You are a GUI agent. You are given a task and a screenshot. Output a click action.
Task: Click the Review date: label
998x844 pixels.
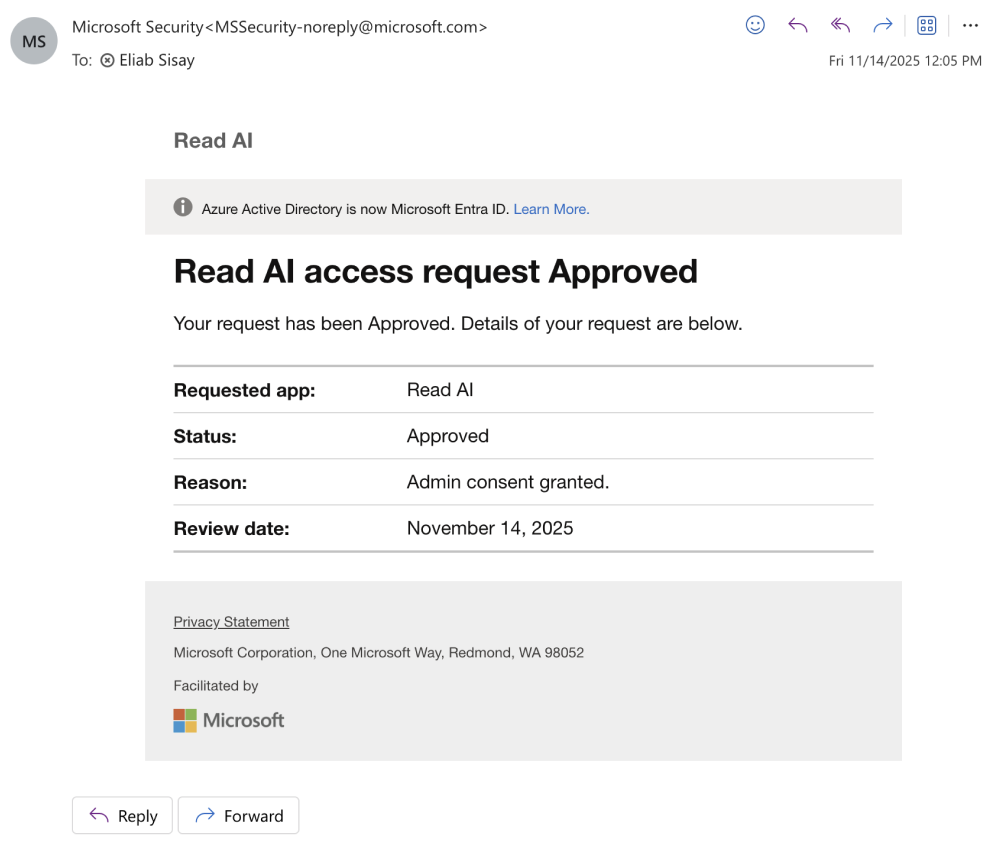[x=231, y=529]
